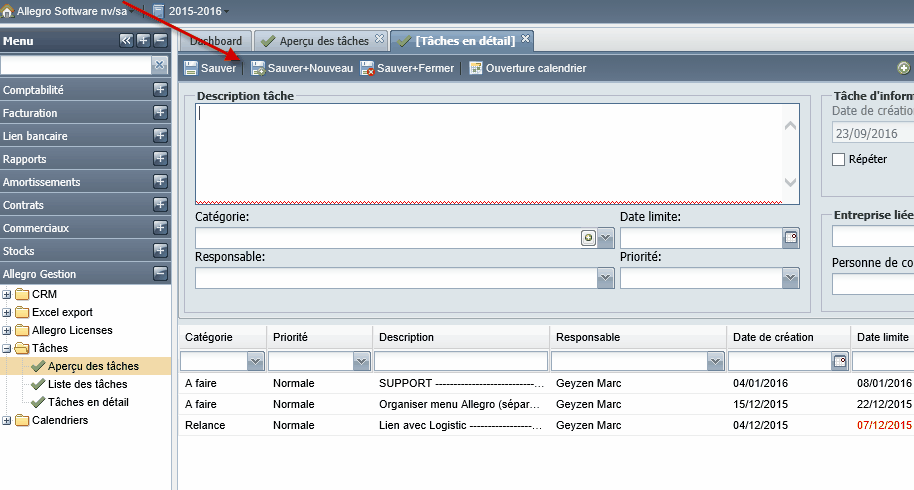This screenshot has height=490, width=914.
Task: Collapse the Menu panel with double-arrow icon
Action: pyautogui.click(x=126, y=40)
